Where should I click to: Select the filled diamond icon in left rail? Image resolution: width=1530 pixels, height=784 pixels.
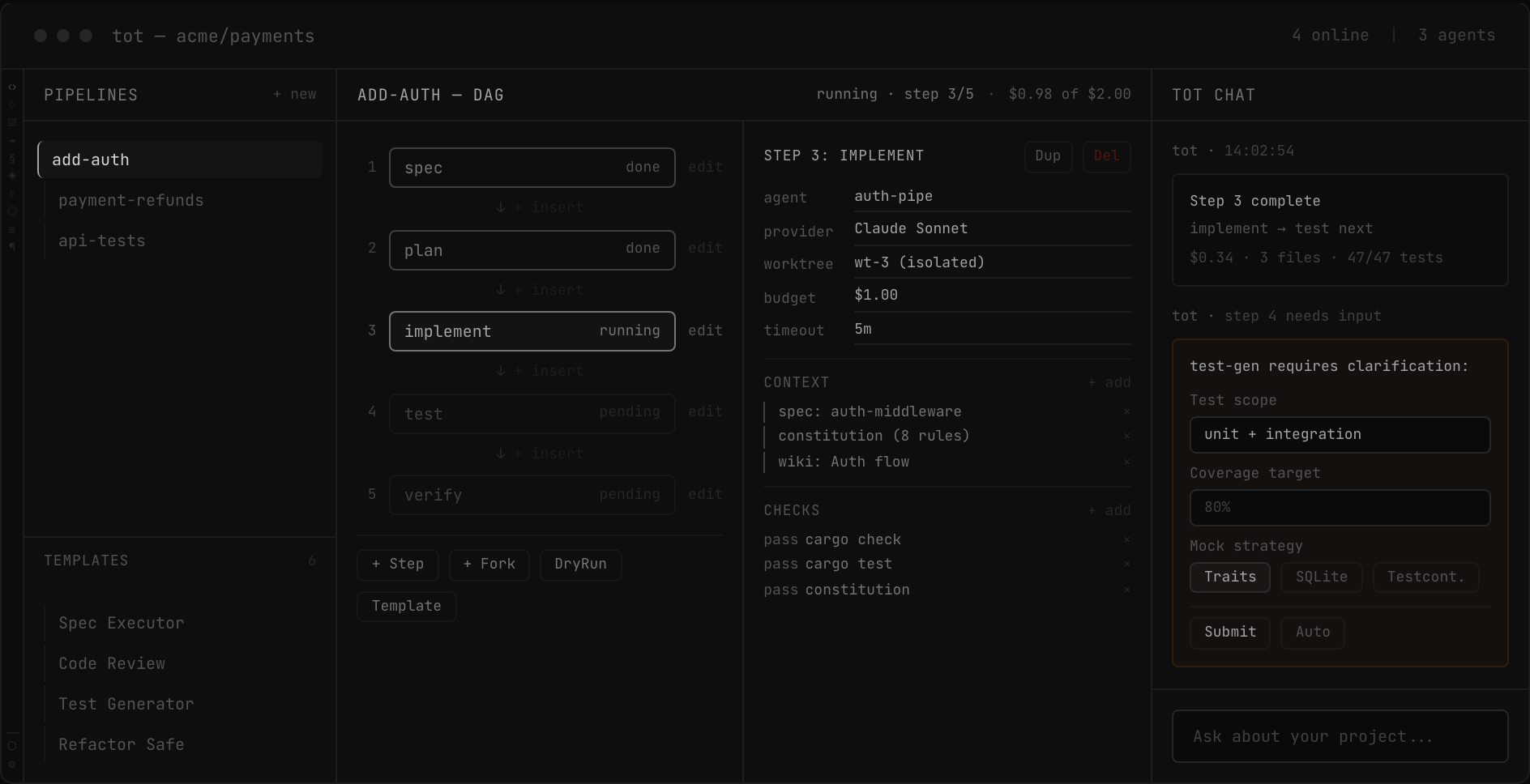click(x=12, y=175)
